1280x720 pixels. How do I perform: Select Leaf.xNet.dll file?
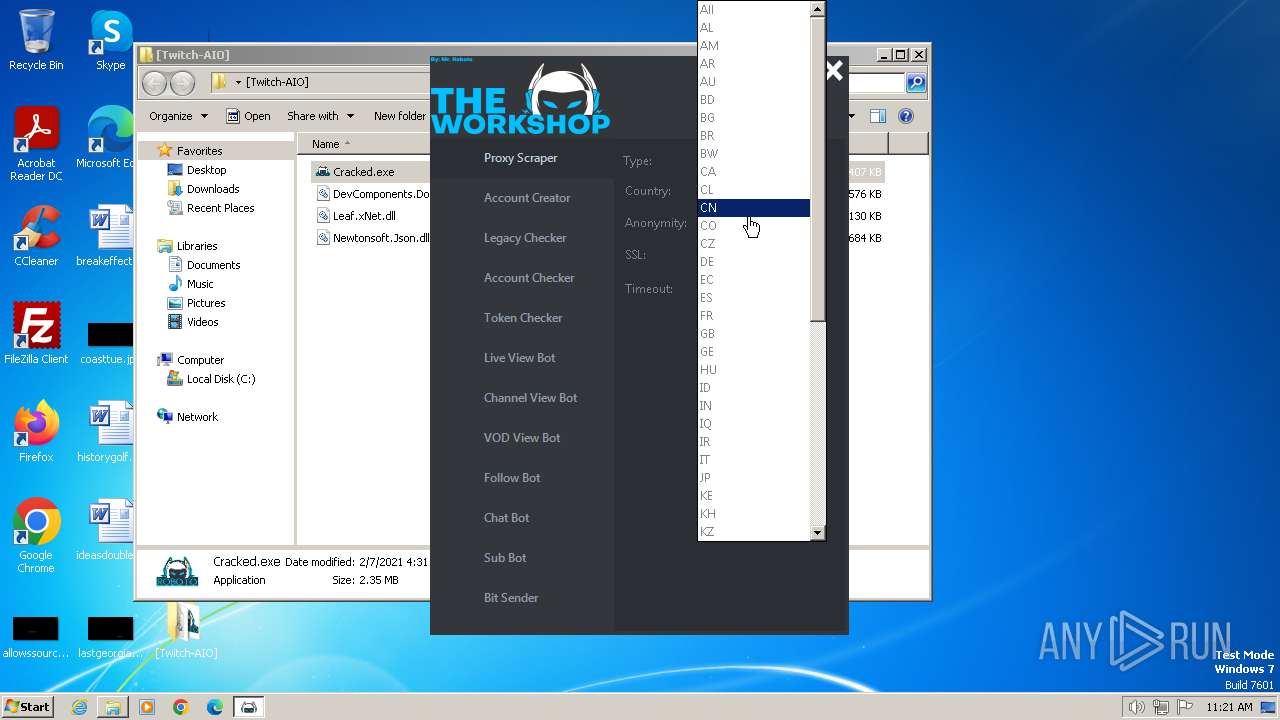tap(364, 216)
